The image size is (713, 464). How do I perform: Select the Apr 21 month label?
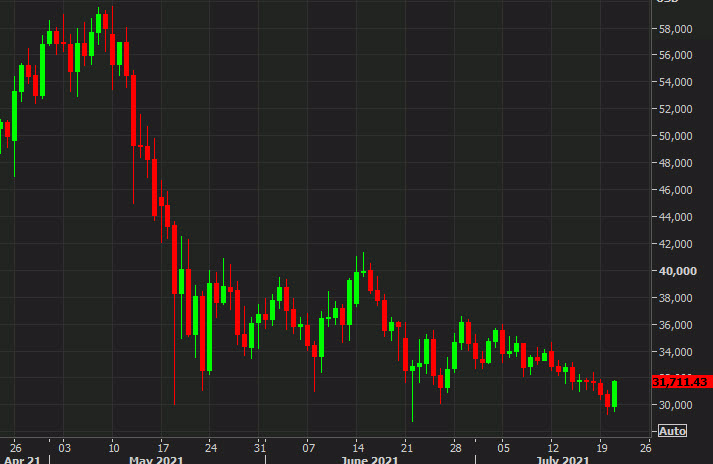[22, 460]
